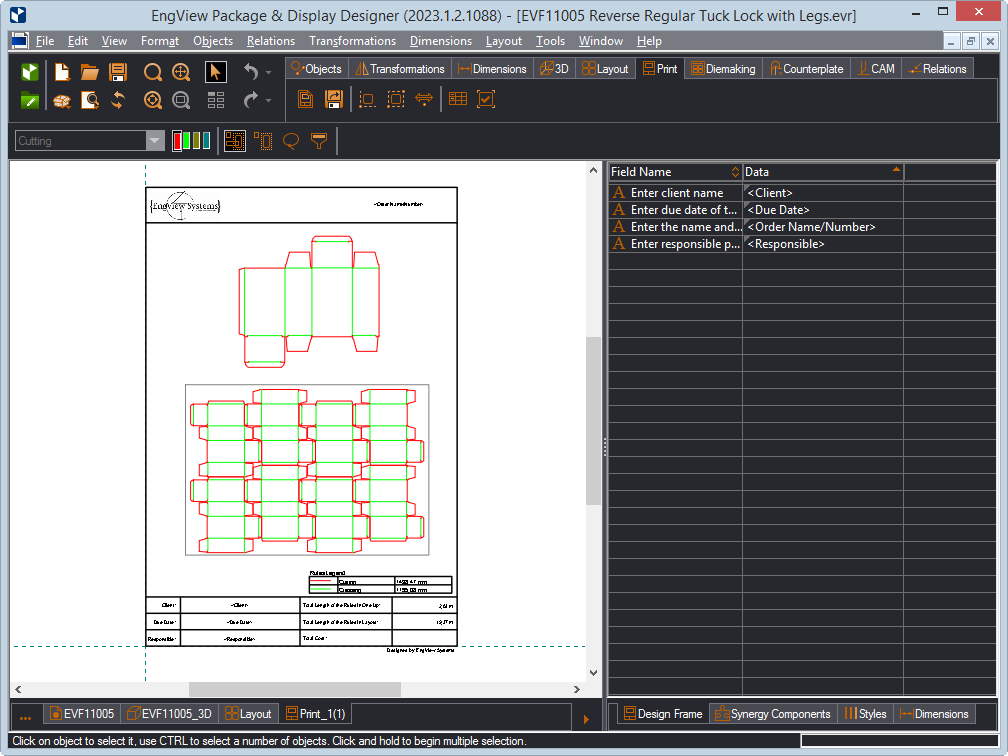The height and width of the screenshot is (756, 1008).
Task: Click the orange refresh arrows icon
Action: tap(118, 100)
